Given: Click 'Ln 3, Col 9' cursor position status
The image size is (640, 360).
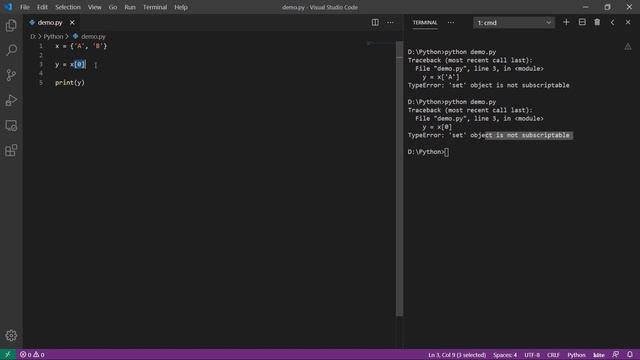Looking at the screenshot, I should pos(457,355).
